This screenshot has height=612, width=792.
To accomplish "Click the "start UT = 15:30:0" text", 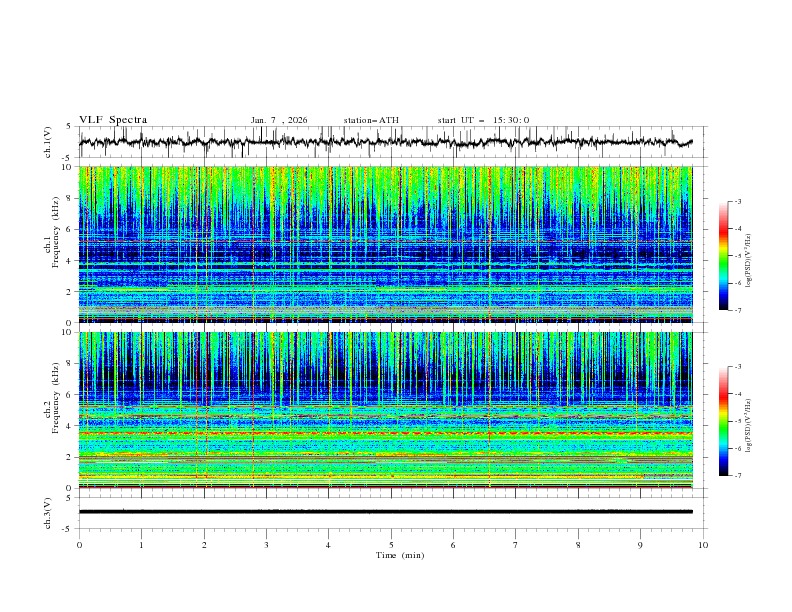I will point(483,120).
